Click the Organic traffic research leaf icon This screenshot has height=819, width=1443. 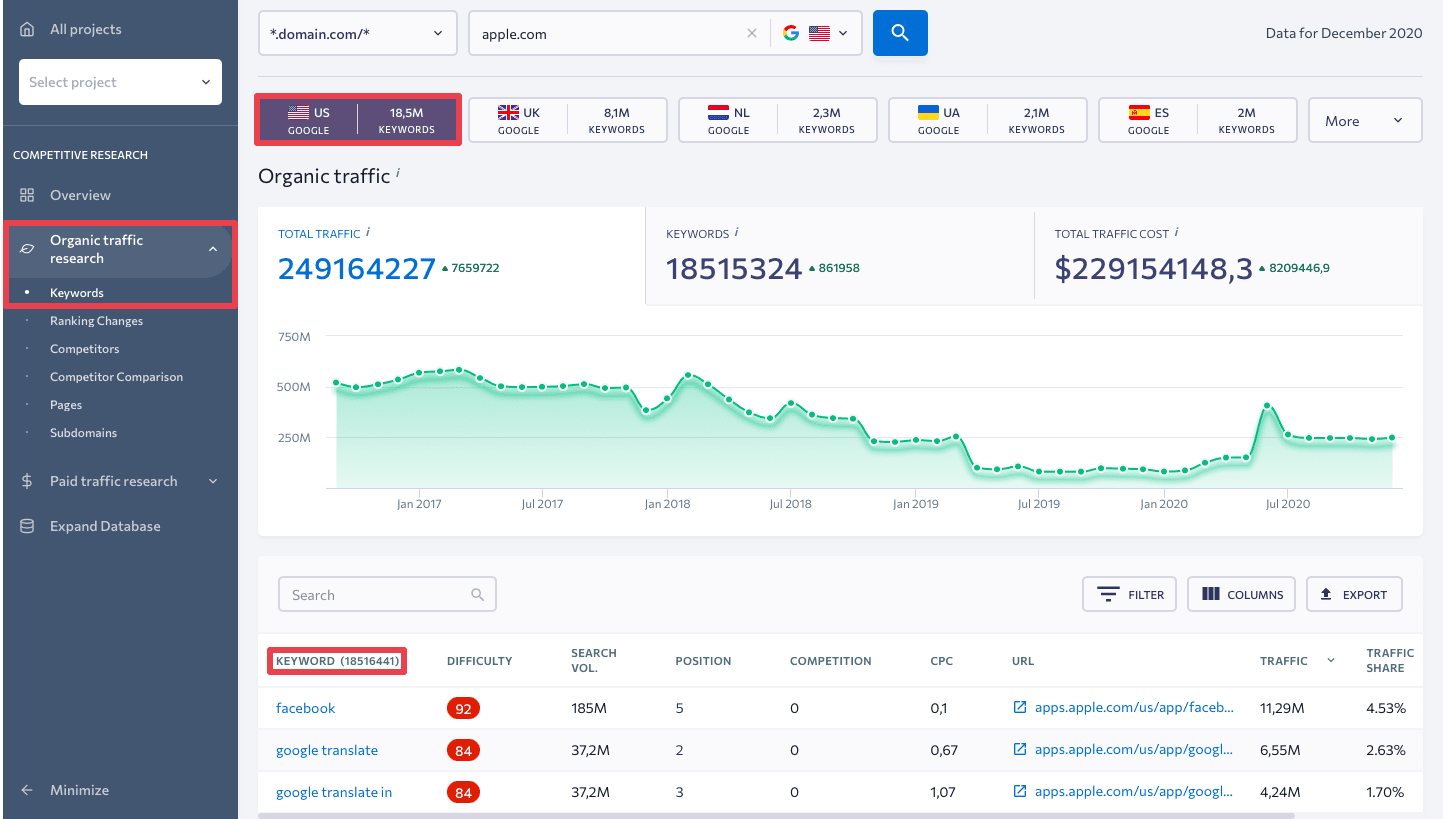tap(27, 249)
